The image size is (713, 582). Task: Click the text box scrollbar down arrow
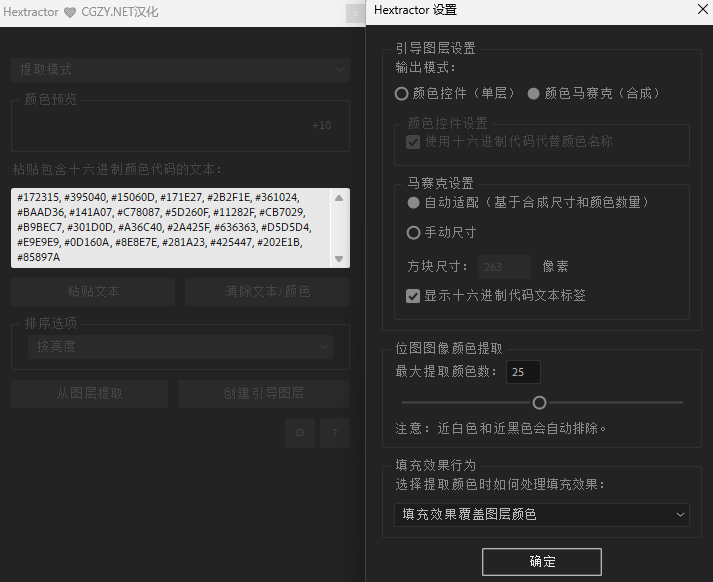[339, 259]
